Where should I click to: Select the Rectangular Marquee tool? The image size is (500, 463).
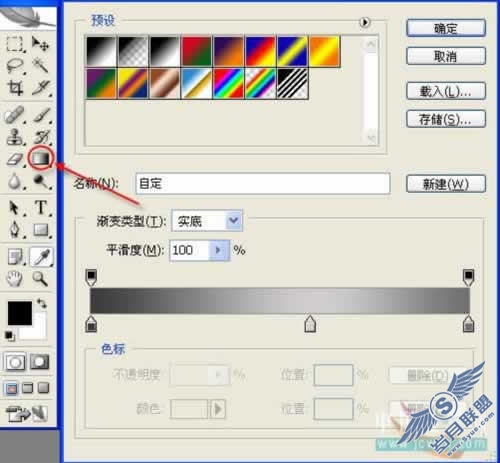pyautogui.click(x=15, y=44)
